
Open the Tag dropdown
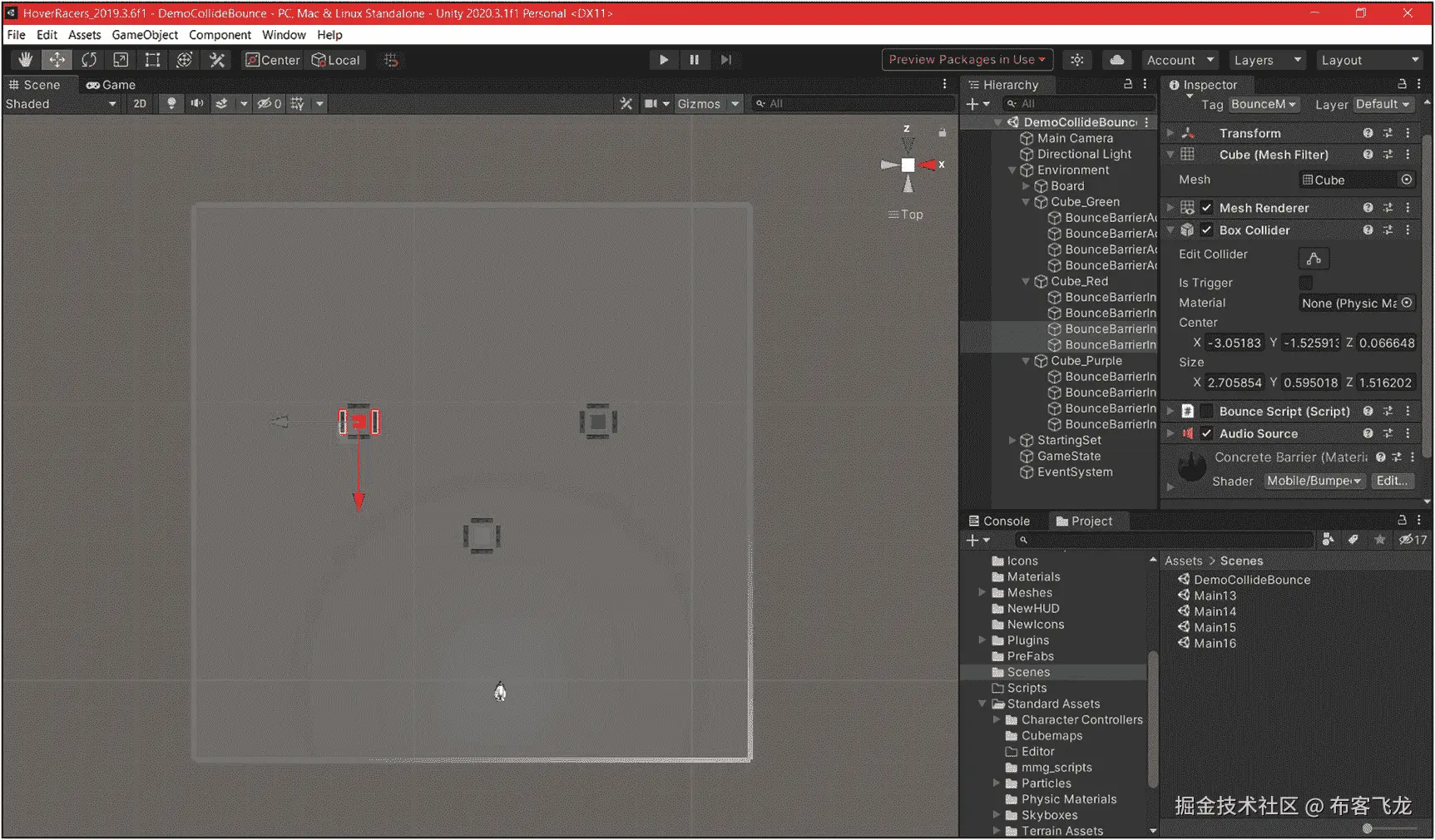point(1264,105)
